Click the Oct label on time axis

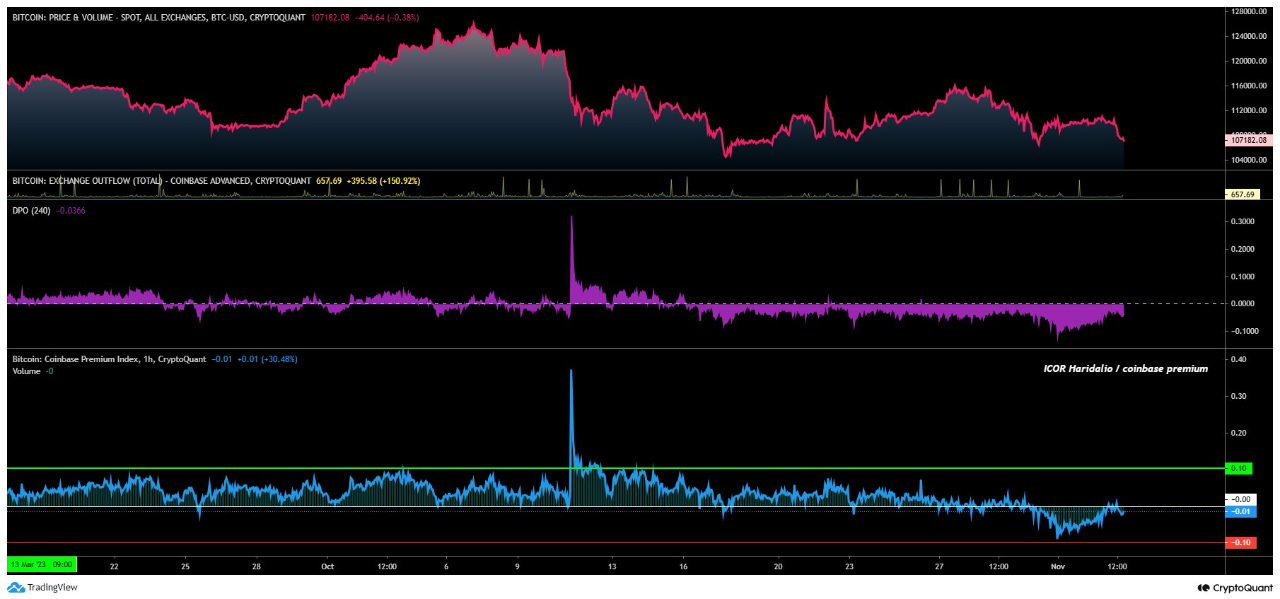(327, 565)
